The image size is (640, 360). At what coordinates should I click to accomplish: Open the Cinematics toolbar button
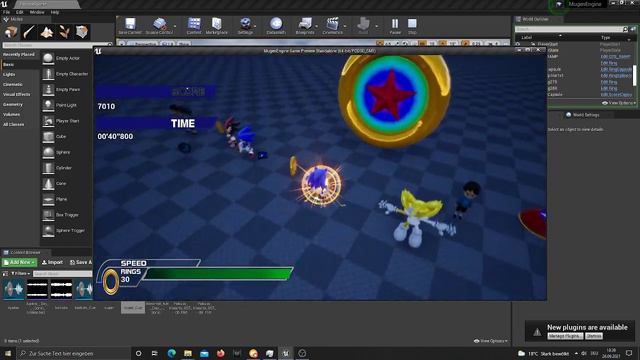coord(332,26)
